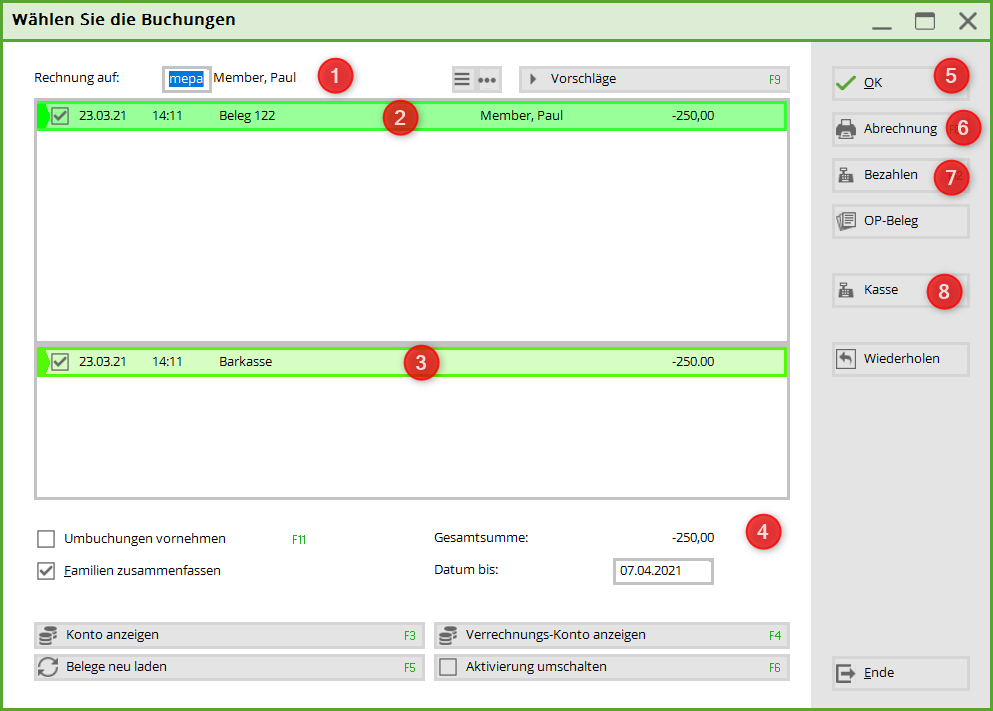Image resolution: width=993 pixels, height=711 pixels.
Task: Show the Verrechnungs-Konto anzeigen account
Action: 611,635
